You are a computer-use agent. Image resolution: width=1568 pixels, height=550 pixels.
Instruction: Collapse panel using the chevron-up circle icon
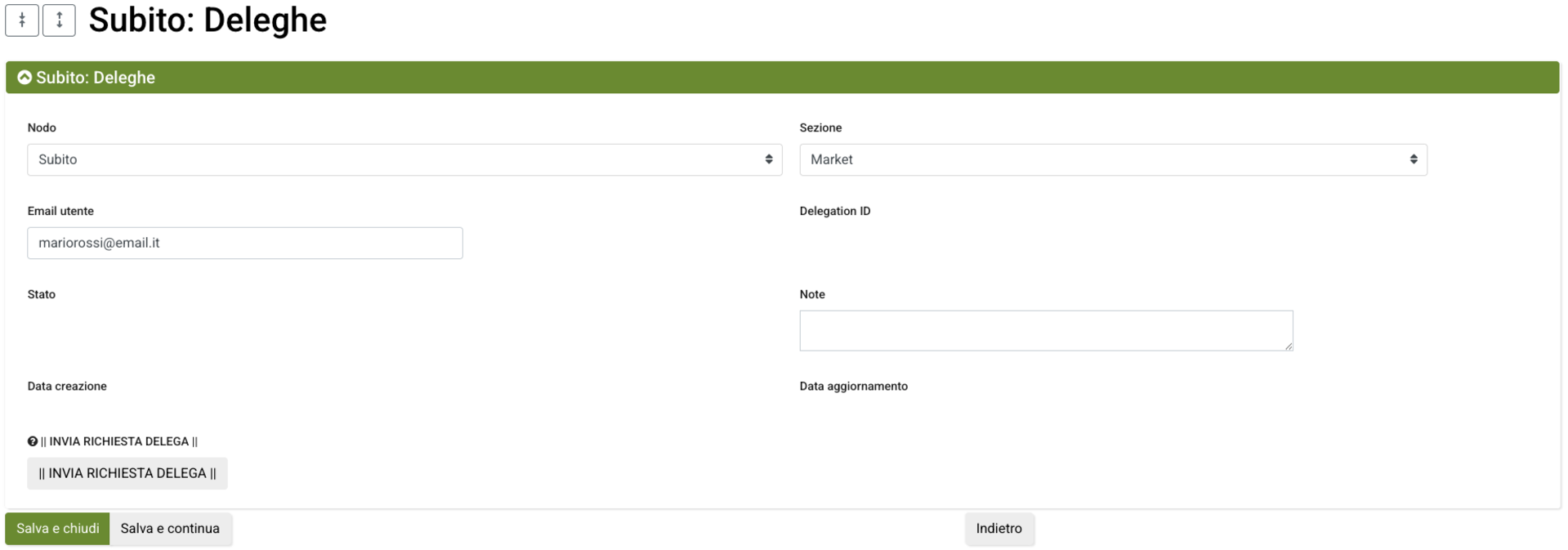click(25, 78)
